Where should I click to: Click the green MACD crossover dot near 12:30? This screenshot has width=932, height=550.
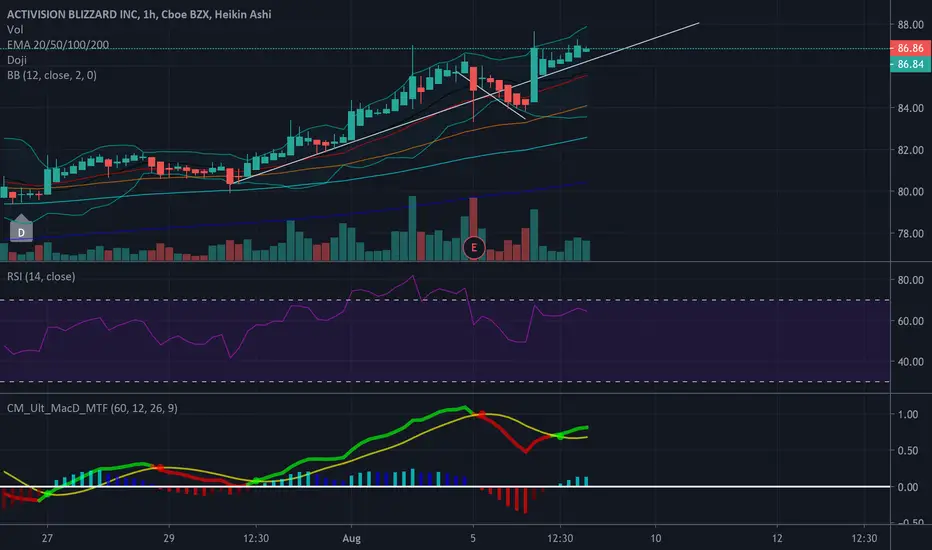click(x=560, y=437)
